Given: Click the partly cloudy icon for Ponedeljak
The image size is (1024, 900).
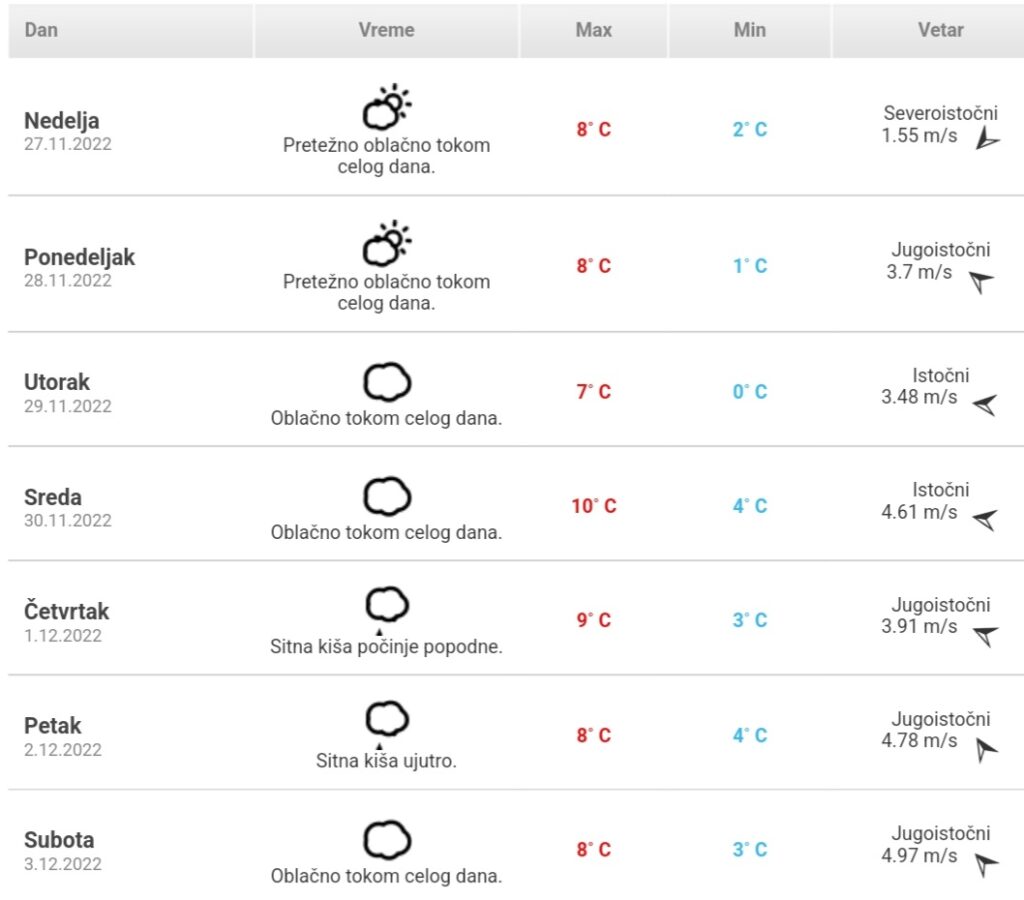Looking at the screenshot, I should pyautogui.click(x=387, y=243).
